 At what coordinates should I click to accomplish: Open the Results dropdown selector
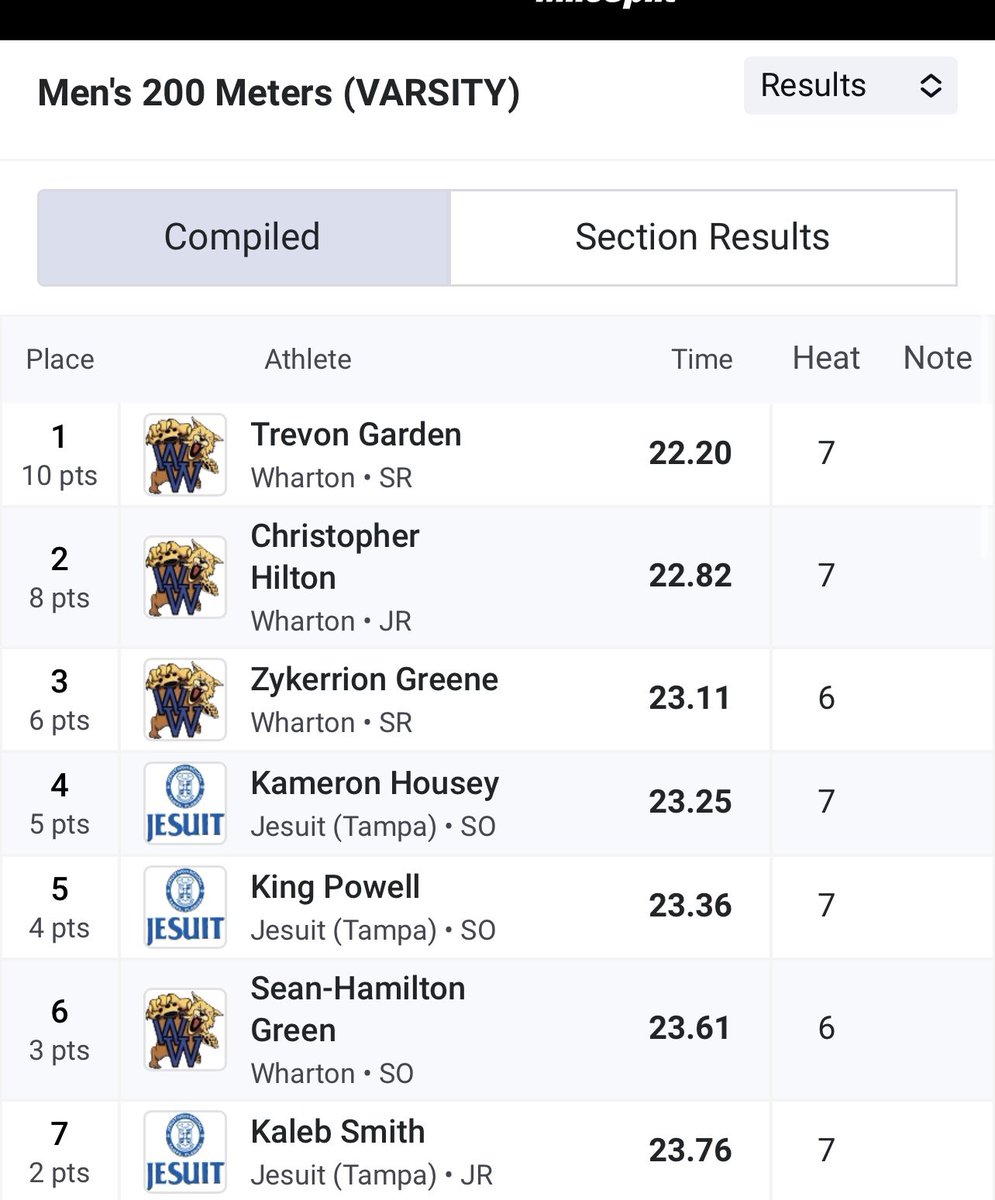tap(850, 86)
